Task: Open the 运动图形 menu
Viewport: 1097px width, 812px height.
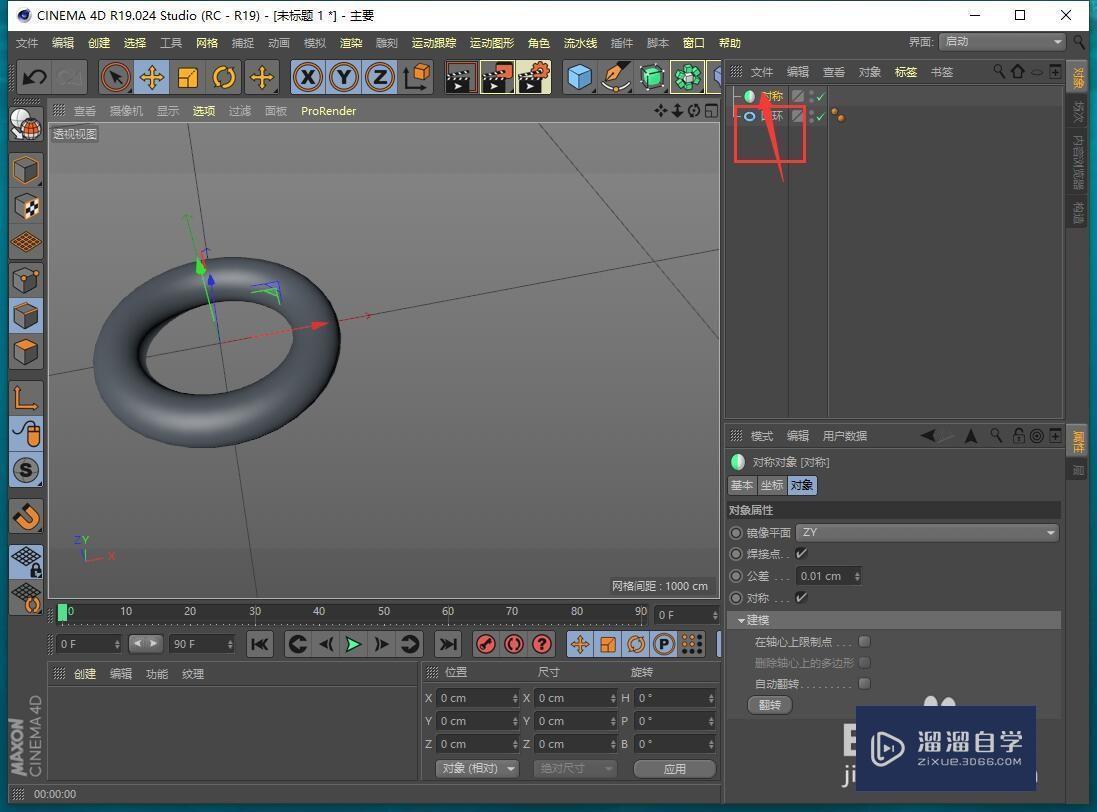Action: point(492,43)
